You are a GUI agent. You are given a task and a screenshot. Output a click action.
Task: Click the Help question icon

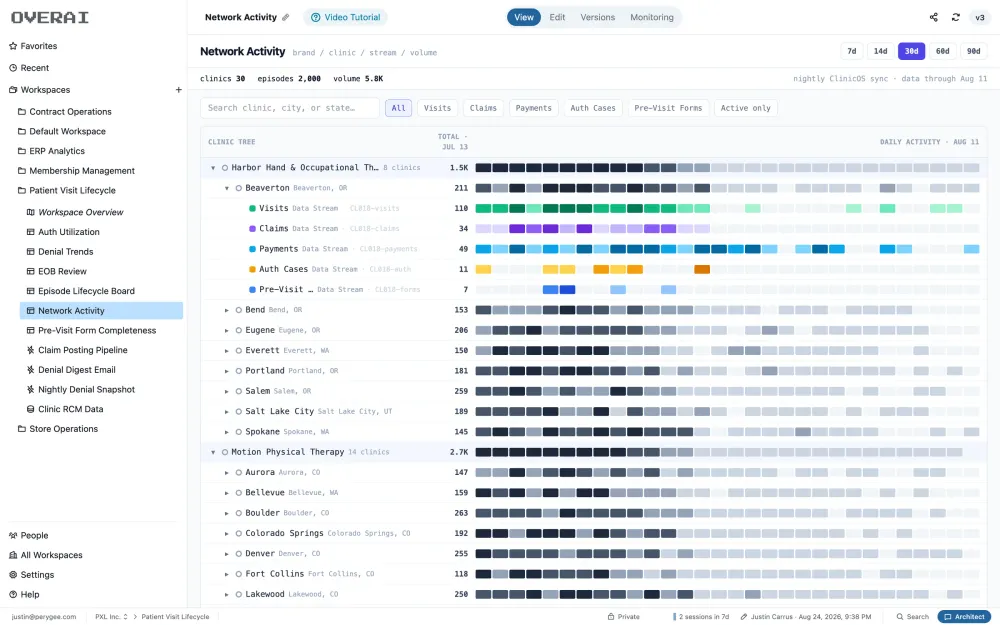click(x=13, y=595)
